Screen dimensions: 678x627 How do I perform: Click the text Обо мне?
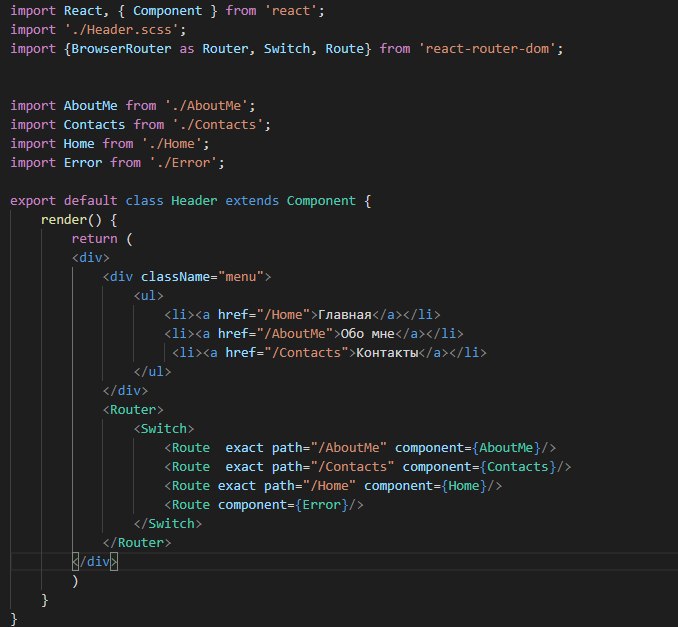[368, 334]
